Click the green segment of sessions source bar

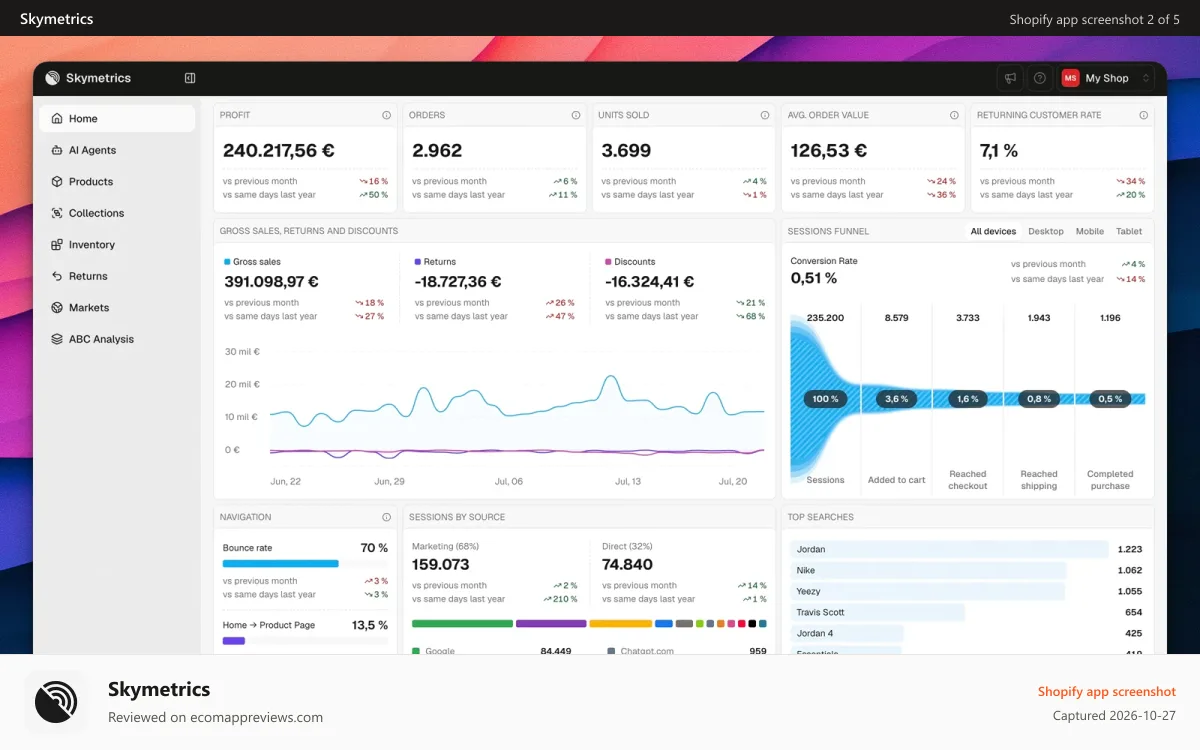coord(462,624)
